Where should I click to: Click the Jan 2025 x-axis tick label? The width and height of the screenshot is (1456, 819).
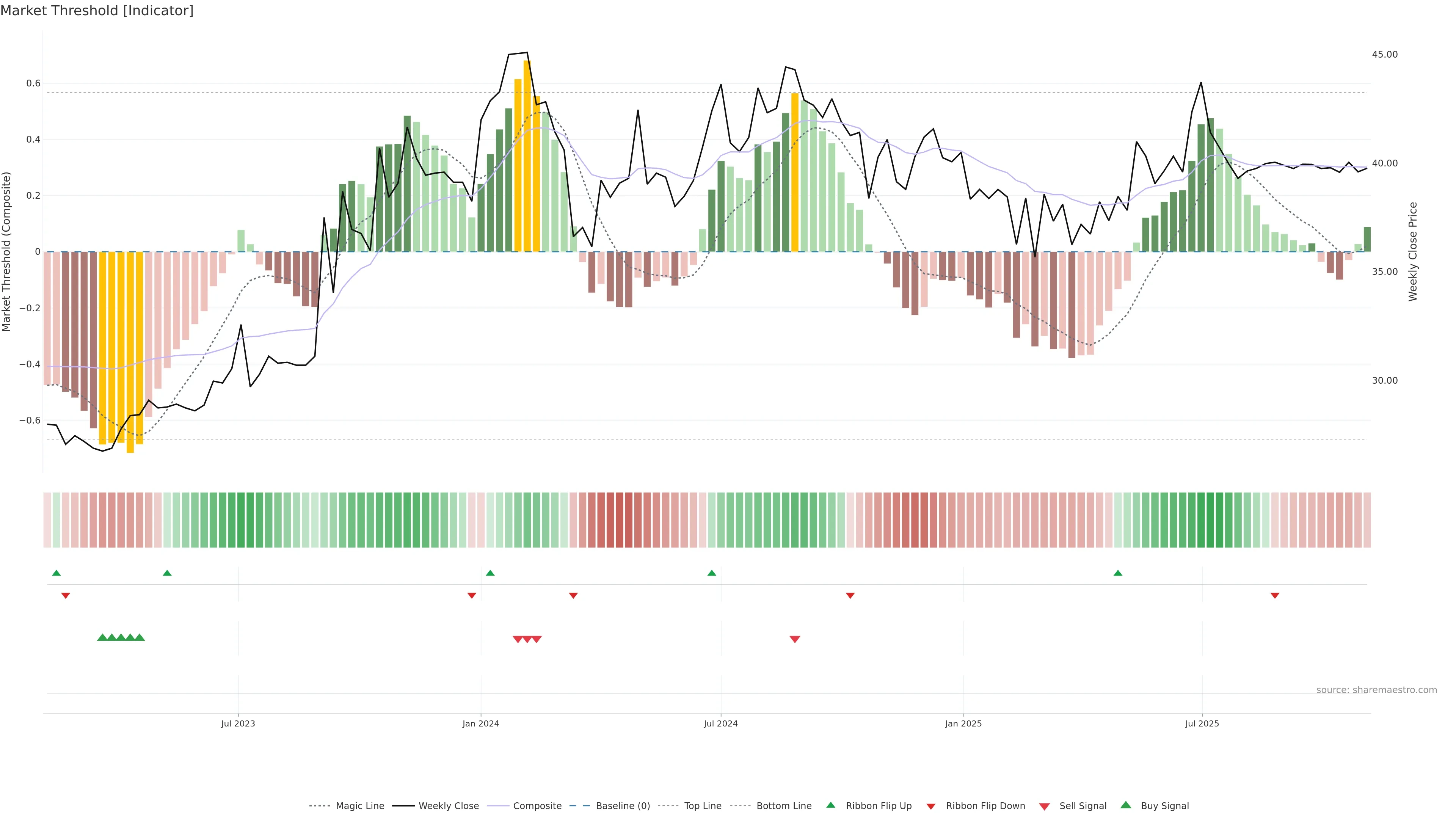click(x=963, y=723)
